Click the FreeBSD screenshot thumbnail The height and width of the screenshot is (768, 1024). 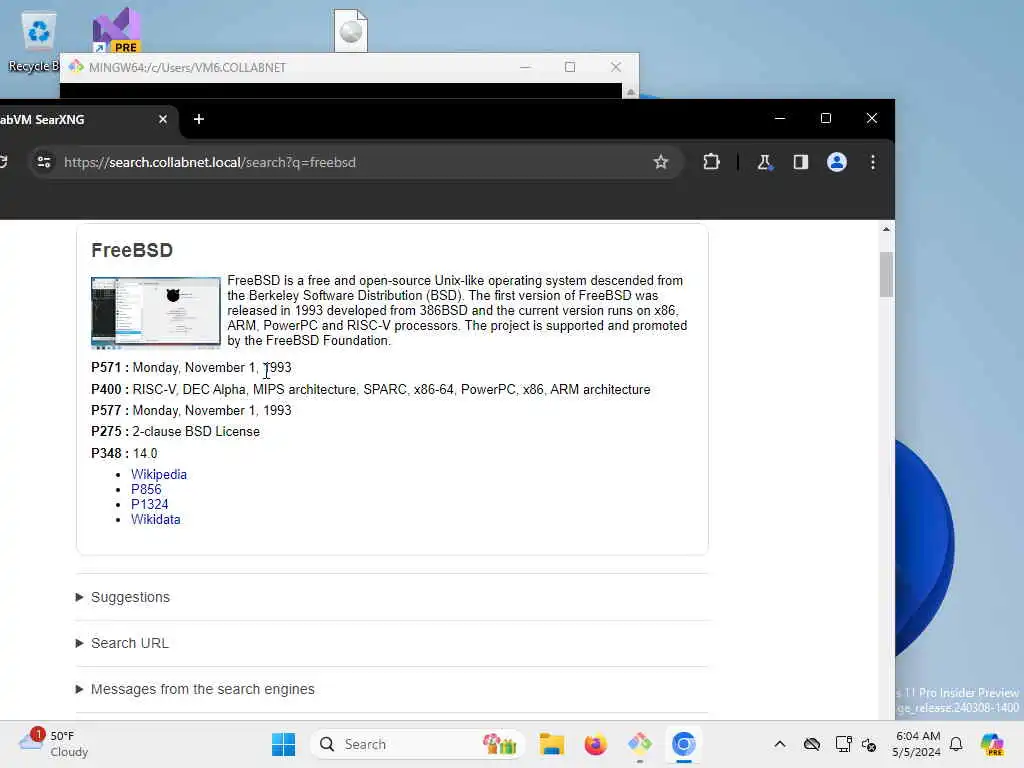tap(155, 312)
